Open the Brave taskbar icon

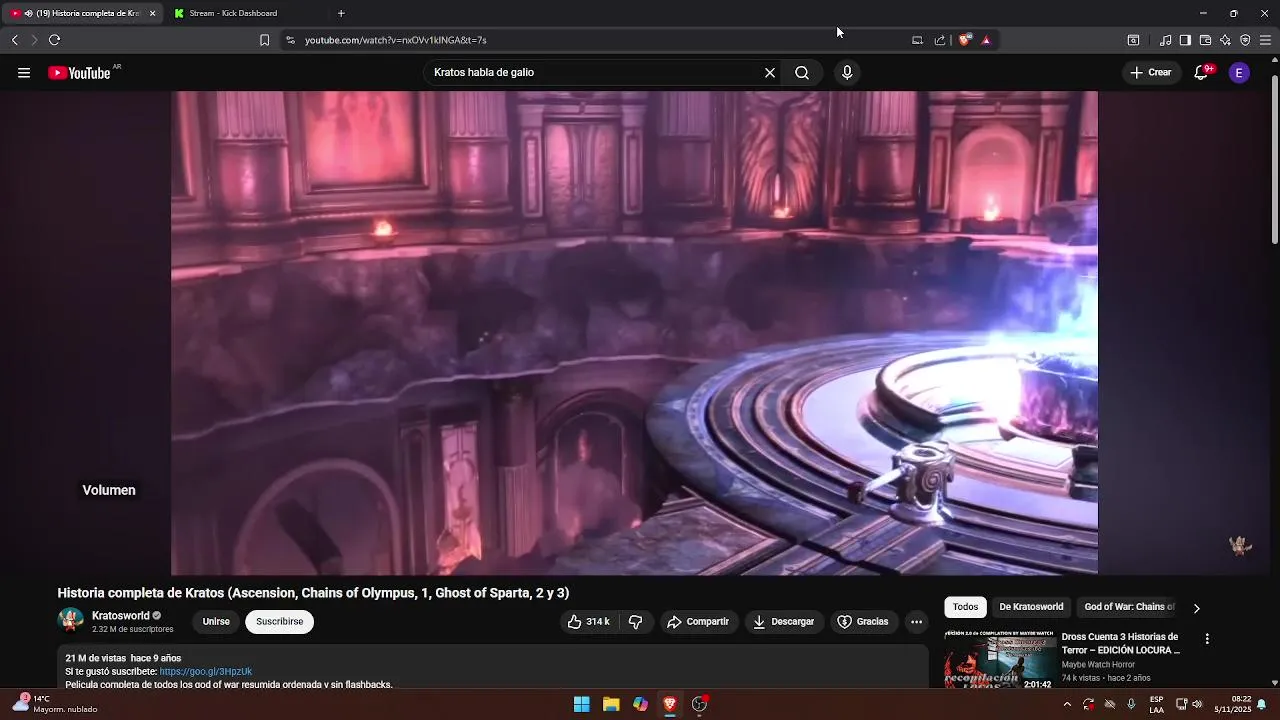[670, 704]
